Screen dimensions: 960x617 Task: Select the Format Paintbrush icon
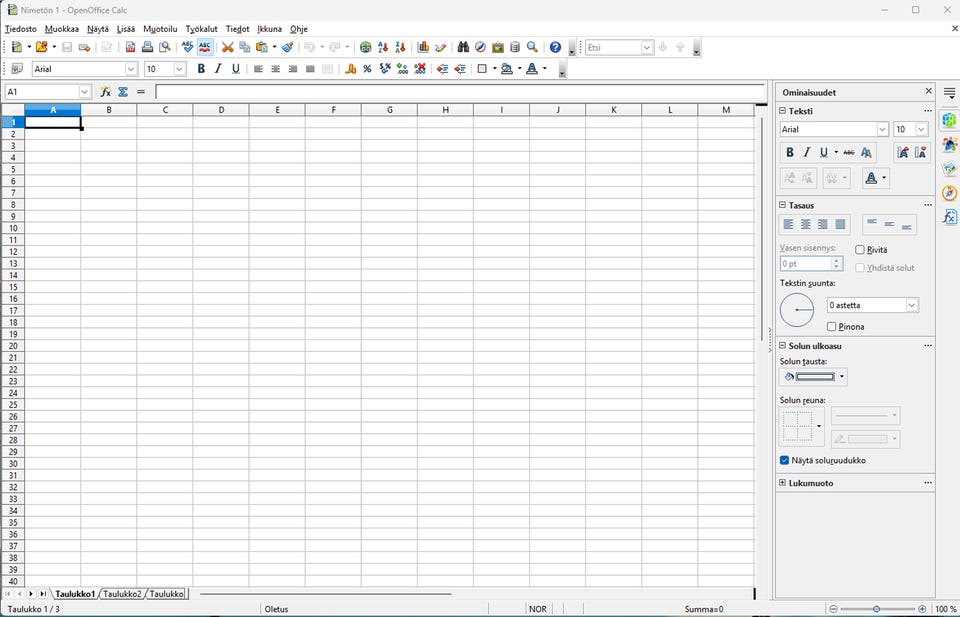pos(288,47)
